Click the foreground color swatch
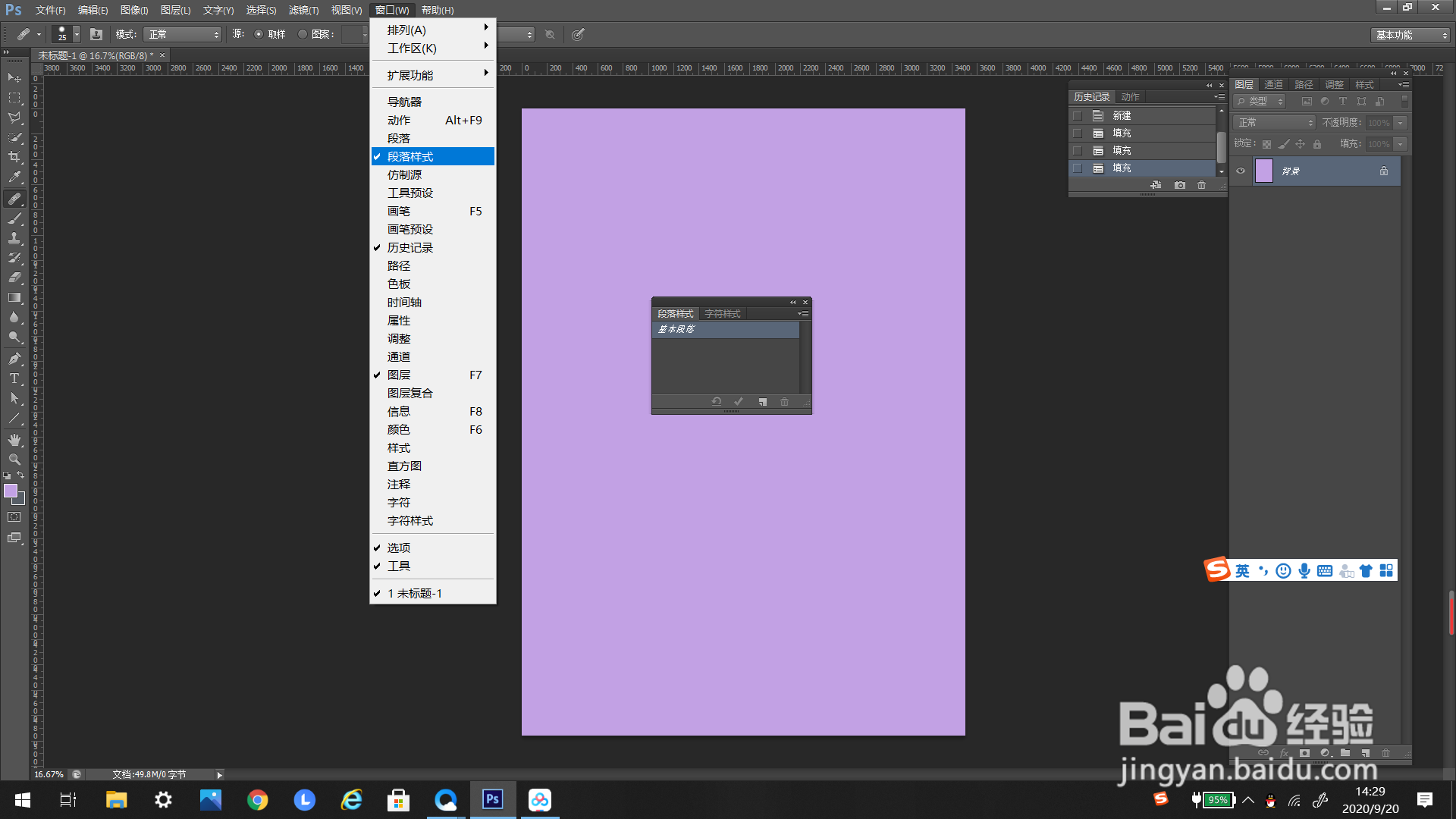The width and height of the screenshot is (1456, 819). pos(11,491)
